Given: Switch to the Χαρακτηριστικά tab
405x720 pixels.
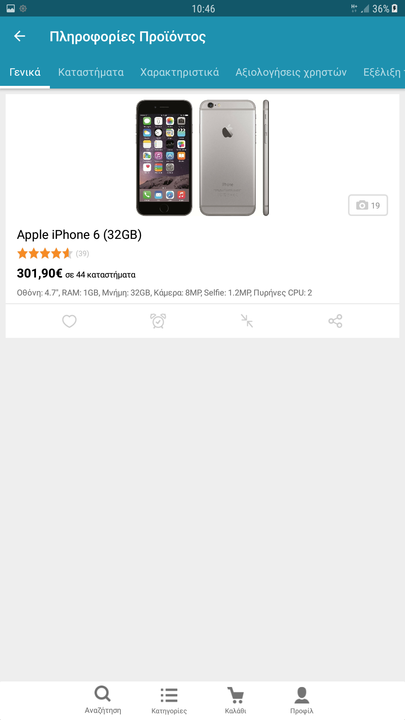Looking at the screenshot, I should 180,72.
